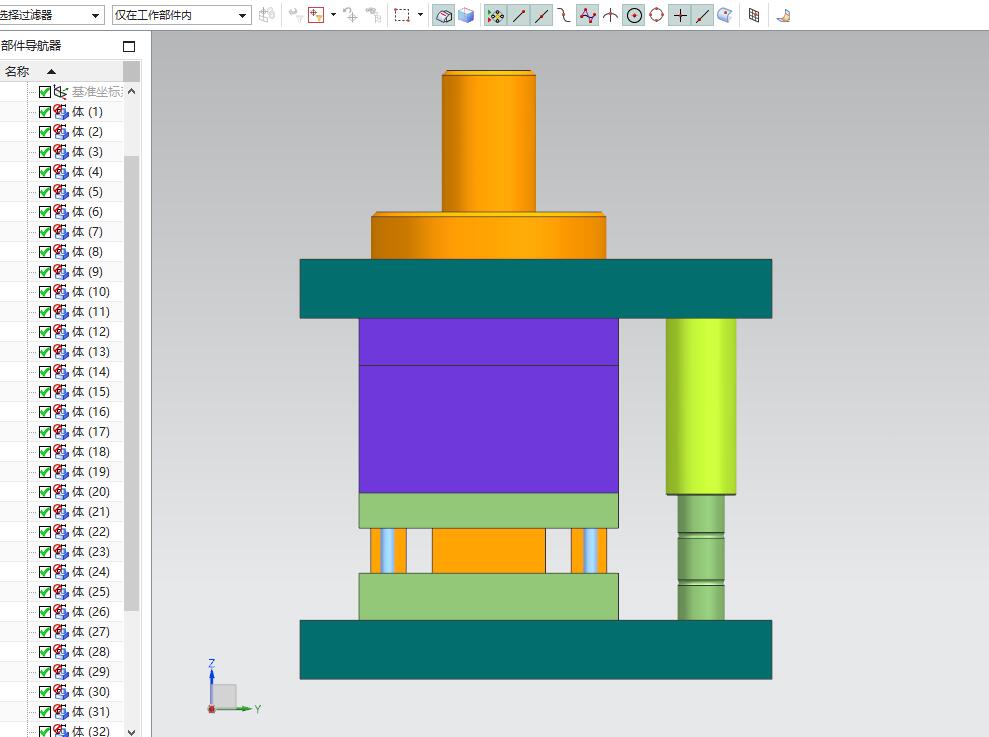This screenshot has height=737, width=989.
Task: Click the navigator scrollbar down arrow
Action: tap(132, 731)
